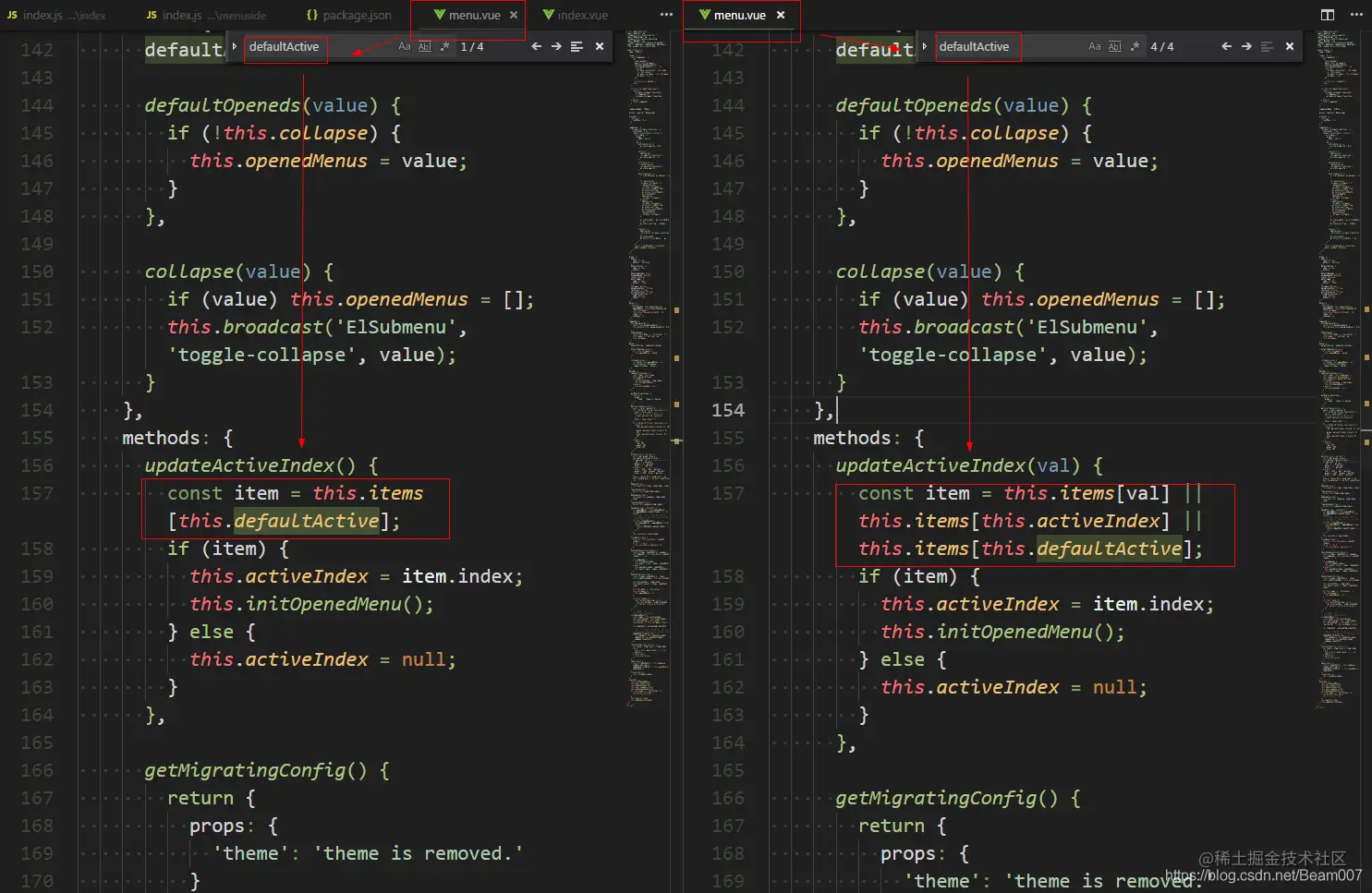
Task: Click 'this.items[val]' in the right editor
Action: 1087,493
